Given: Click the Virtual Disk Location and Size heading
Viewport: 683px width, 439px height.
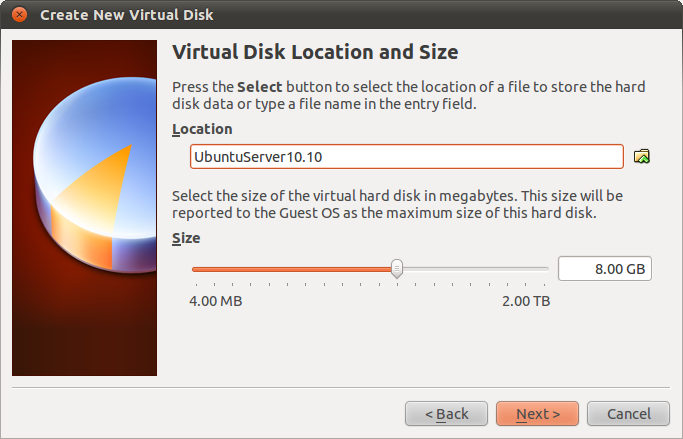Looking at the screenshot, I should (x=315, y=52).
